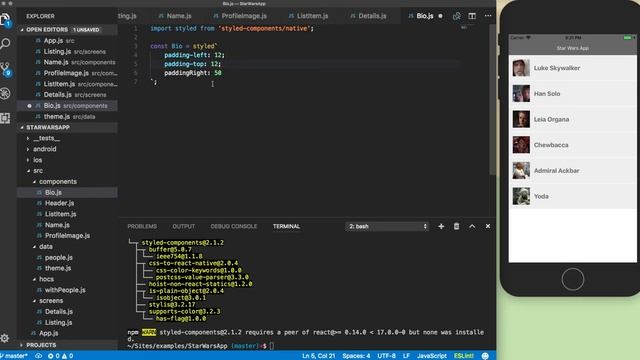Open the editor more actions ellipsis
This screenshot has width=640, height=360.
488,16
